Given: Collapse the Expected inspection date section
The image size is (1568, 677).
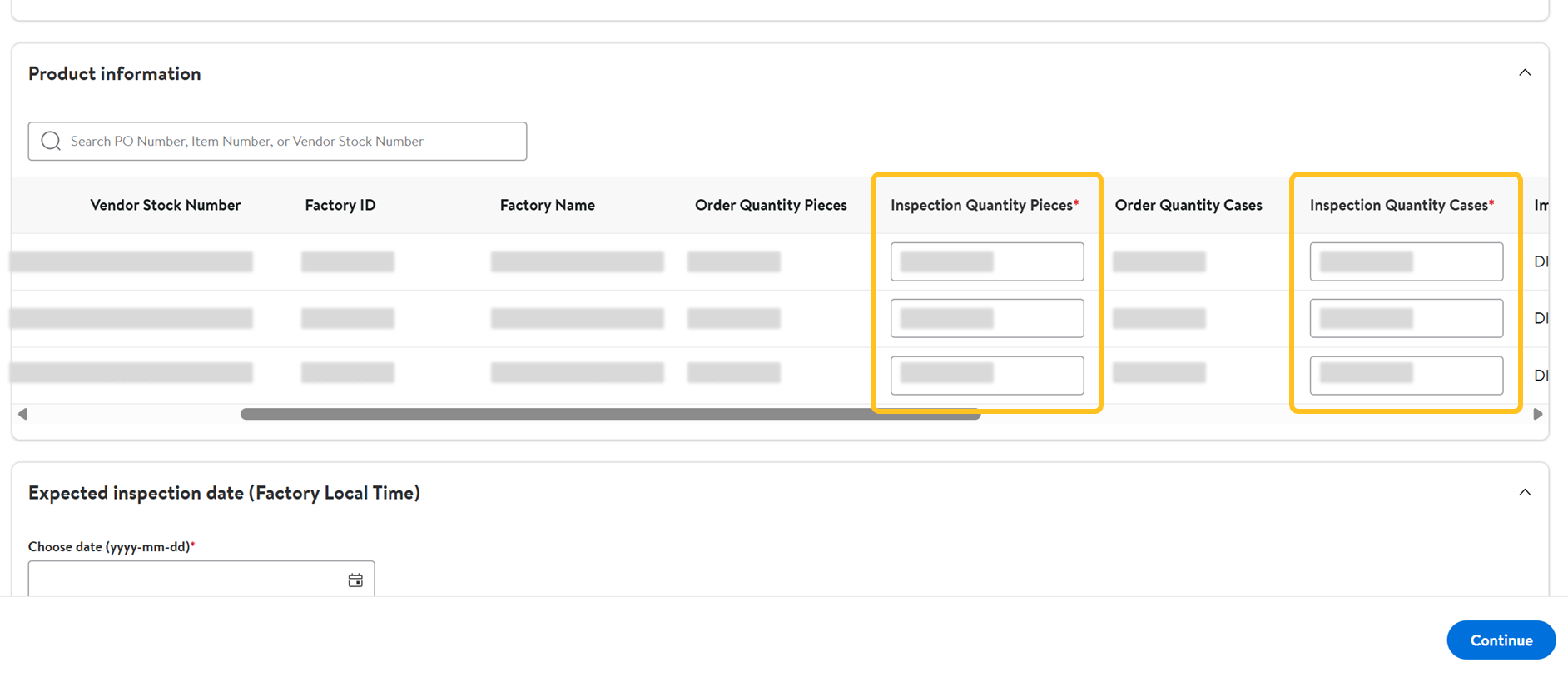Looking at the screenshot, I should click(1525, 492).
